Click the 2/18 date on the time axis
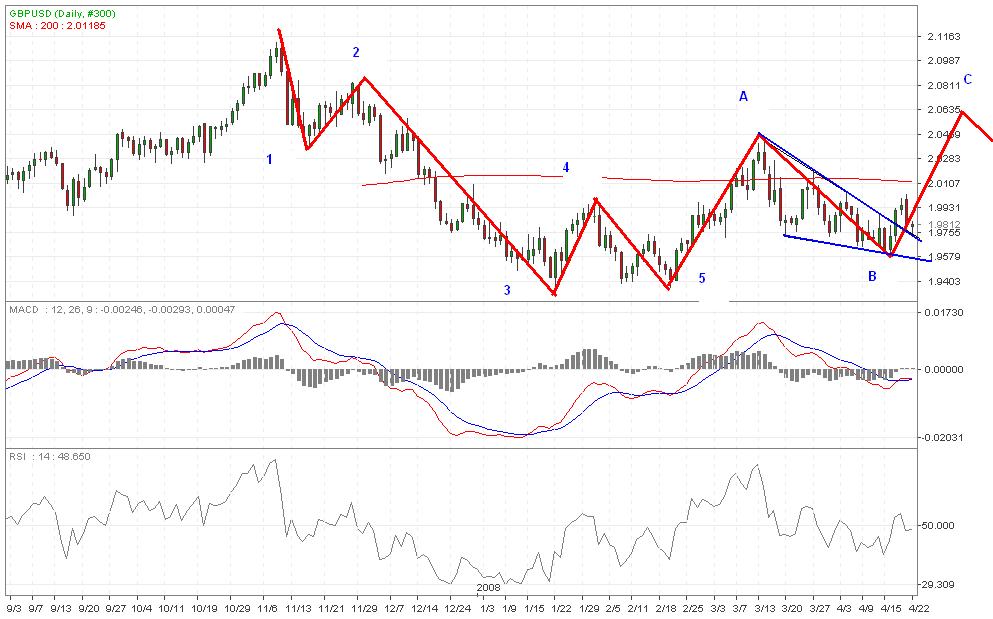 tap(665, 608)
